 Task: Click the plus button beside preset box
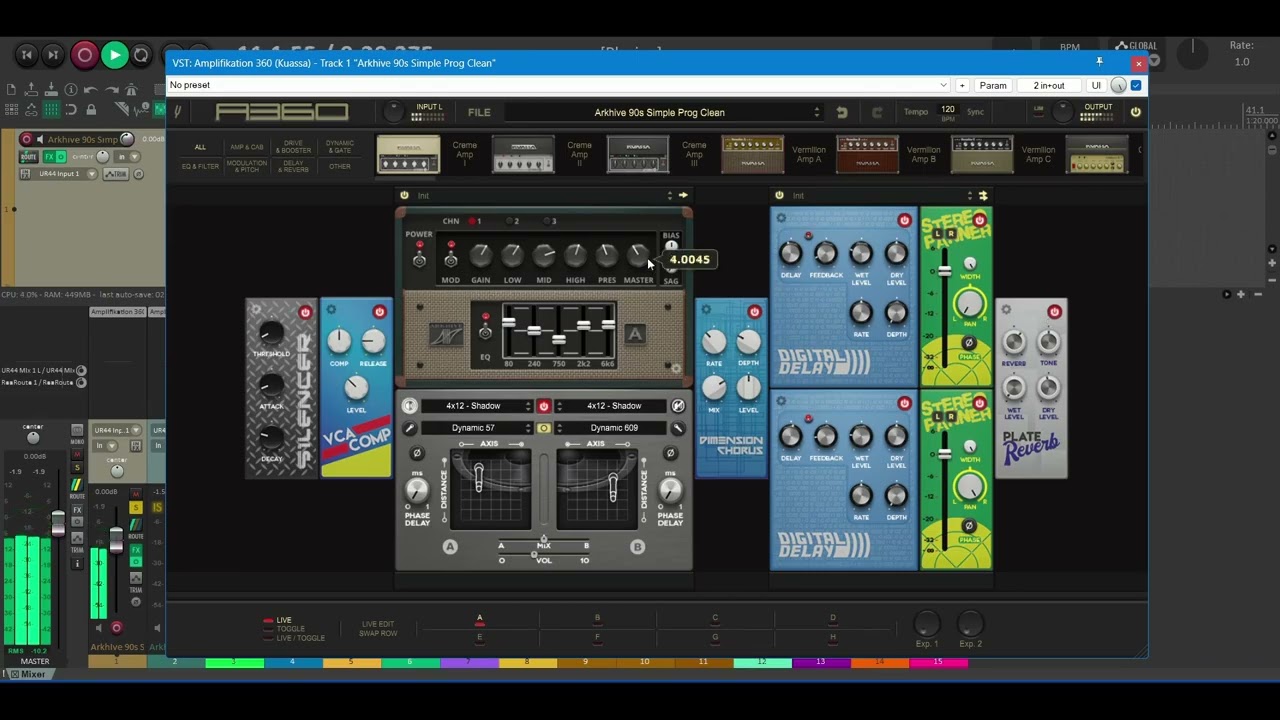click(962, 85)
